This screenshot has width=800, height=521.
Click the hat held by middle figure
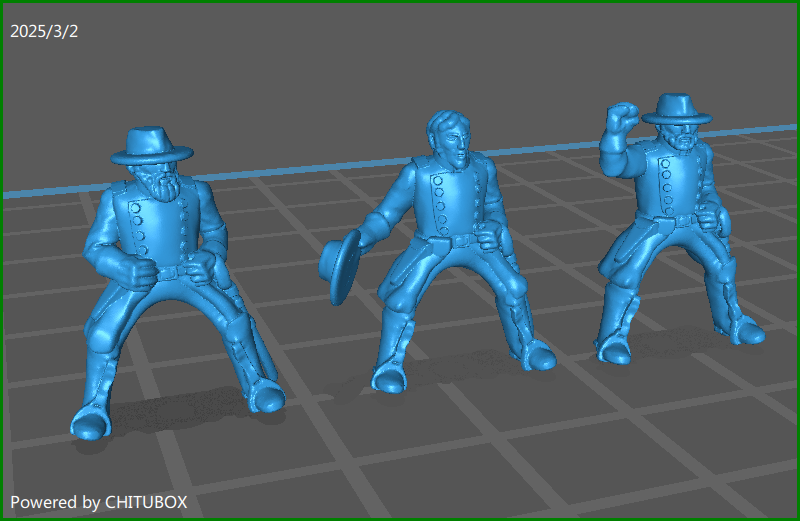click(x=342, y=265)
